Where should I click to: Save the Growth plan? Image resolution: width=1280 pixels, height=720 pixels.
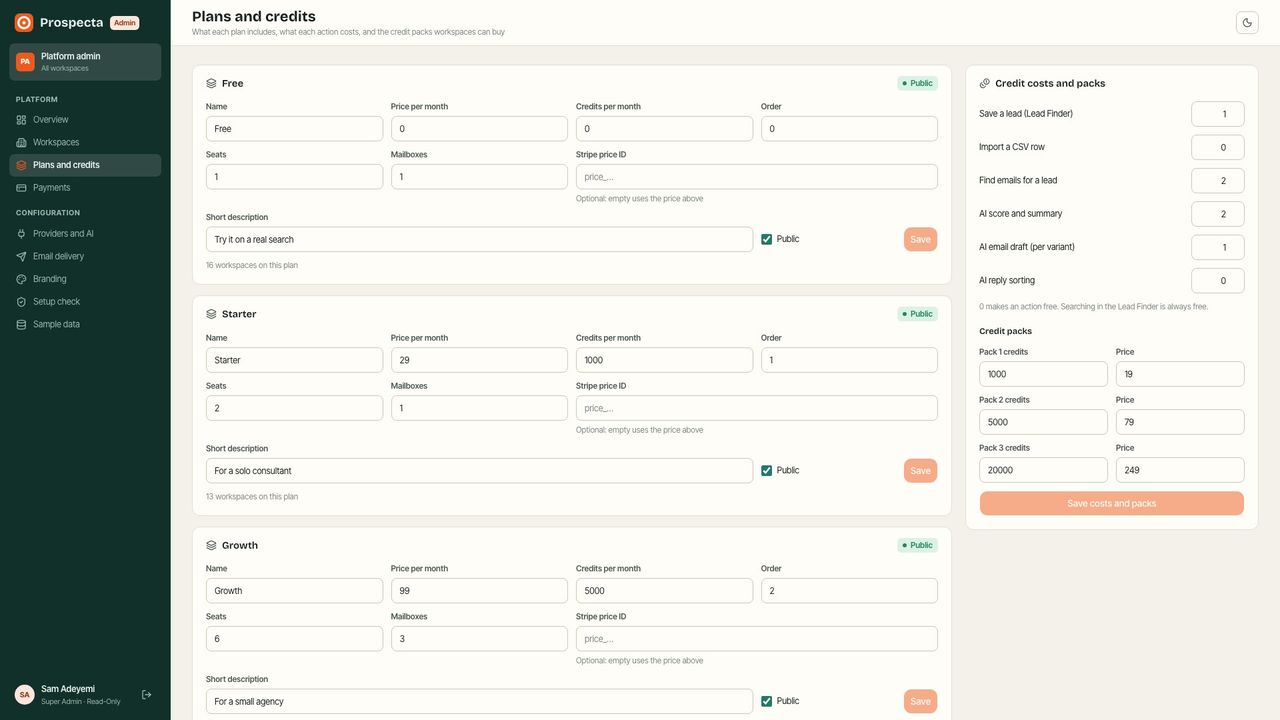pyautogui.click(x=920, y=701)
